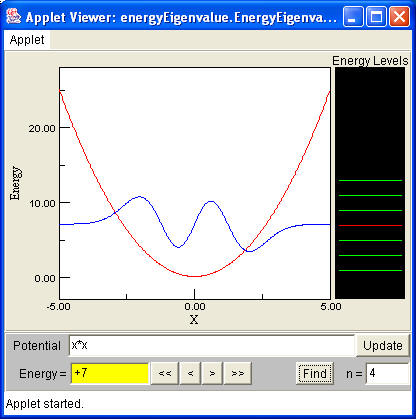The image size is (416, 419).
Task: Select the topmost green energy level line
Action: click(x=370, y=180)
